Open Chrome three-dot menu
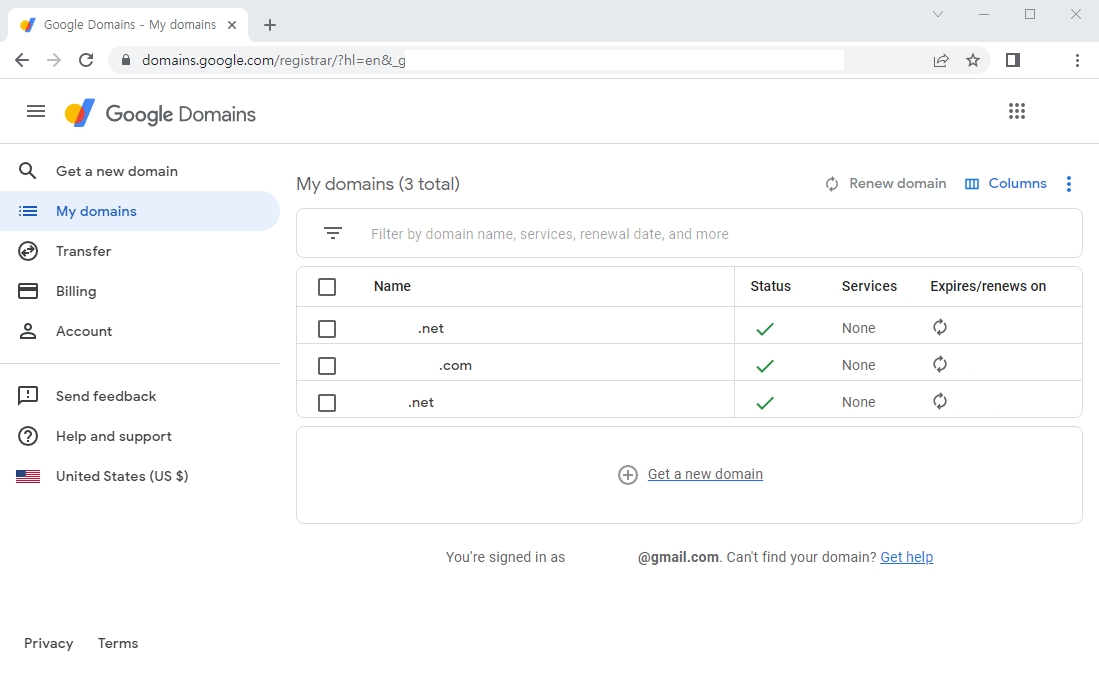 coord(1077,60)
